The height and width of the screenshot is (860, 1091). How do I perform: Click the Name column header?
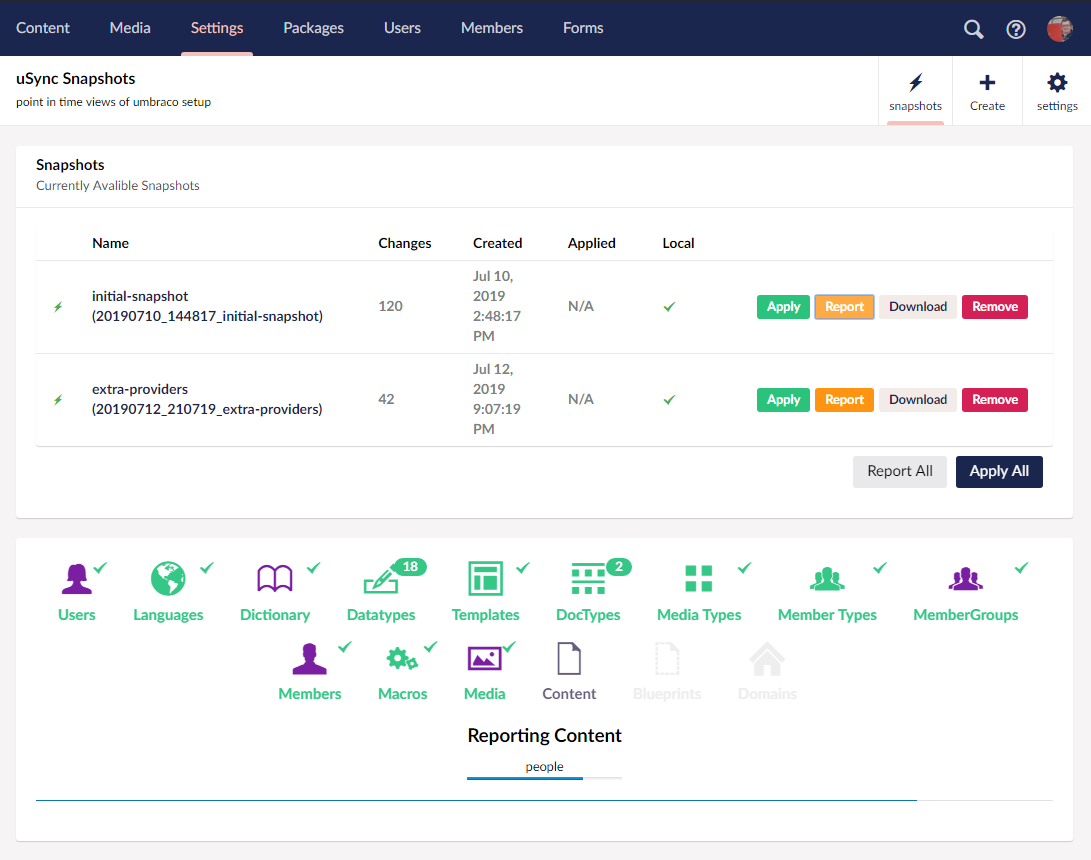pos(110,244)
